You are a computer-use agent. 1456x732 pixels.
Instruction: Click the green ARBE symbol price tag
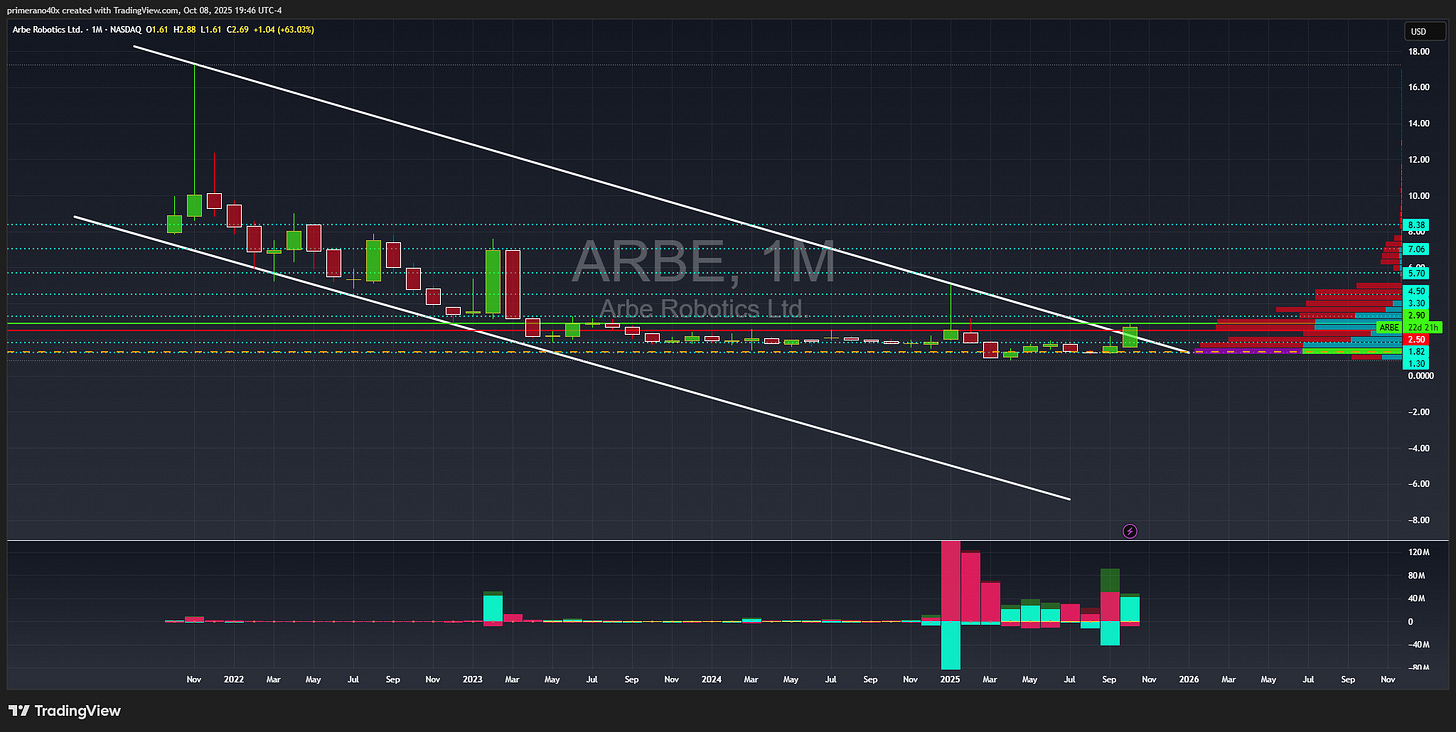click(1388, 327)
